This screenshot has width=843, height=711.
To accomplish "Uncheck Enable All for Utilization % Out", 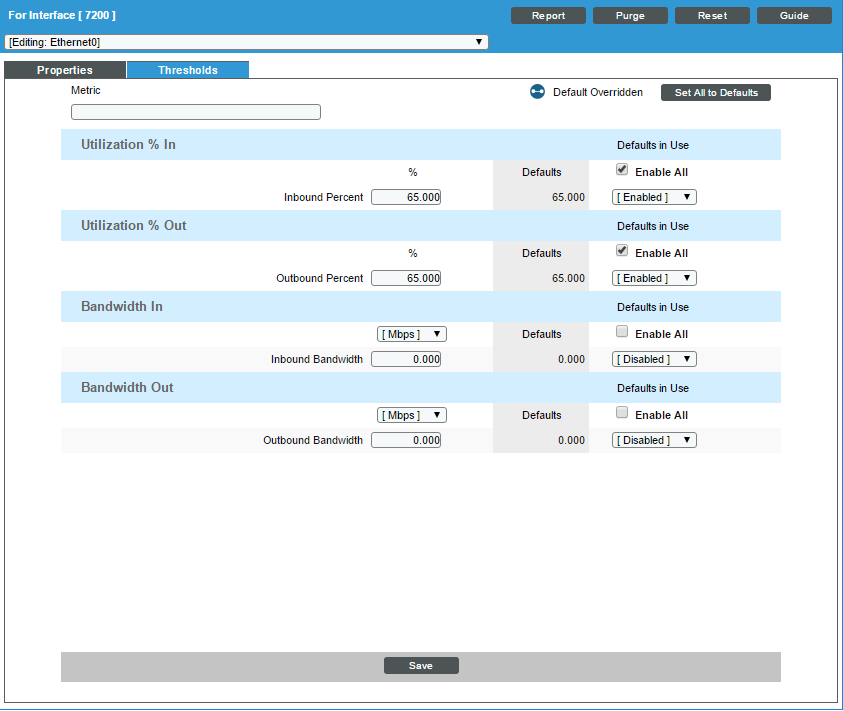I will click(x=622, y=250).
